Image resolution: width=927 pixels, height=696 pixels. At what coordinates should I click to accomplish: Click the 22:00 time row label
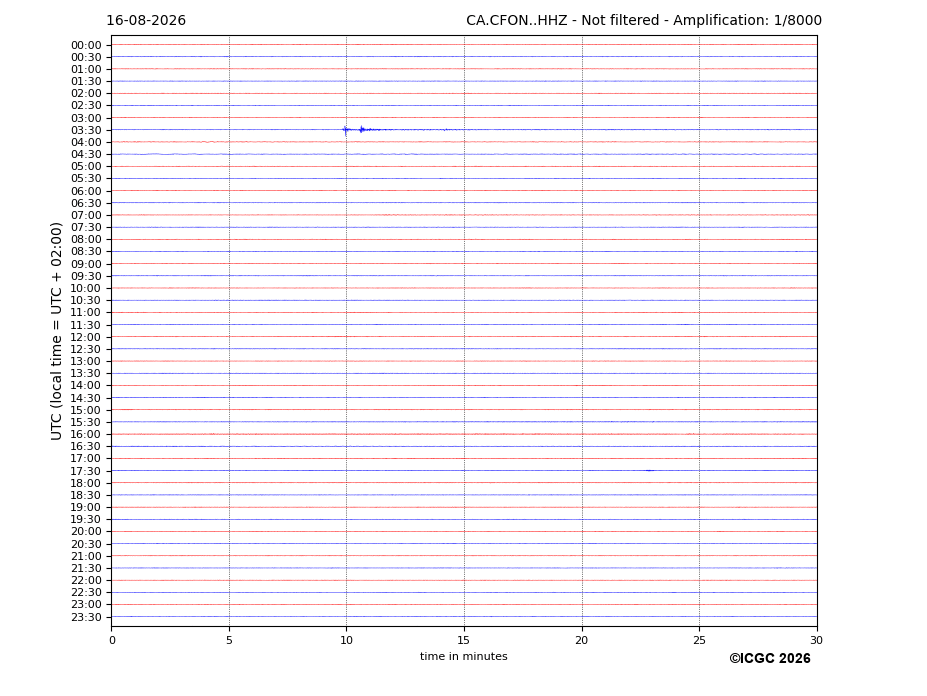click(86, 581)
